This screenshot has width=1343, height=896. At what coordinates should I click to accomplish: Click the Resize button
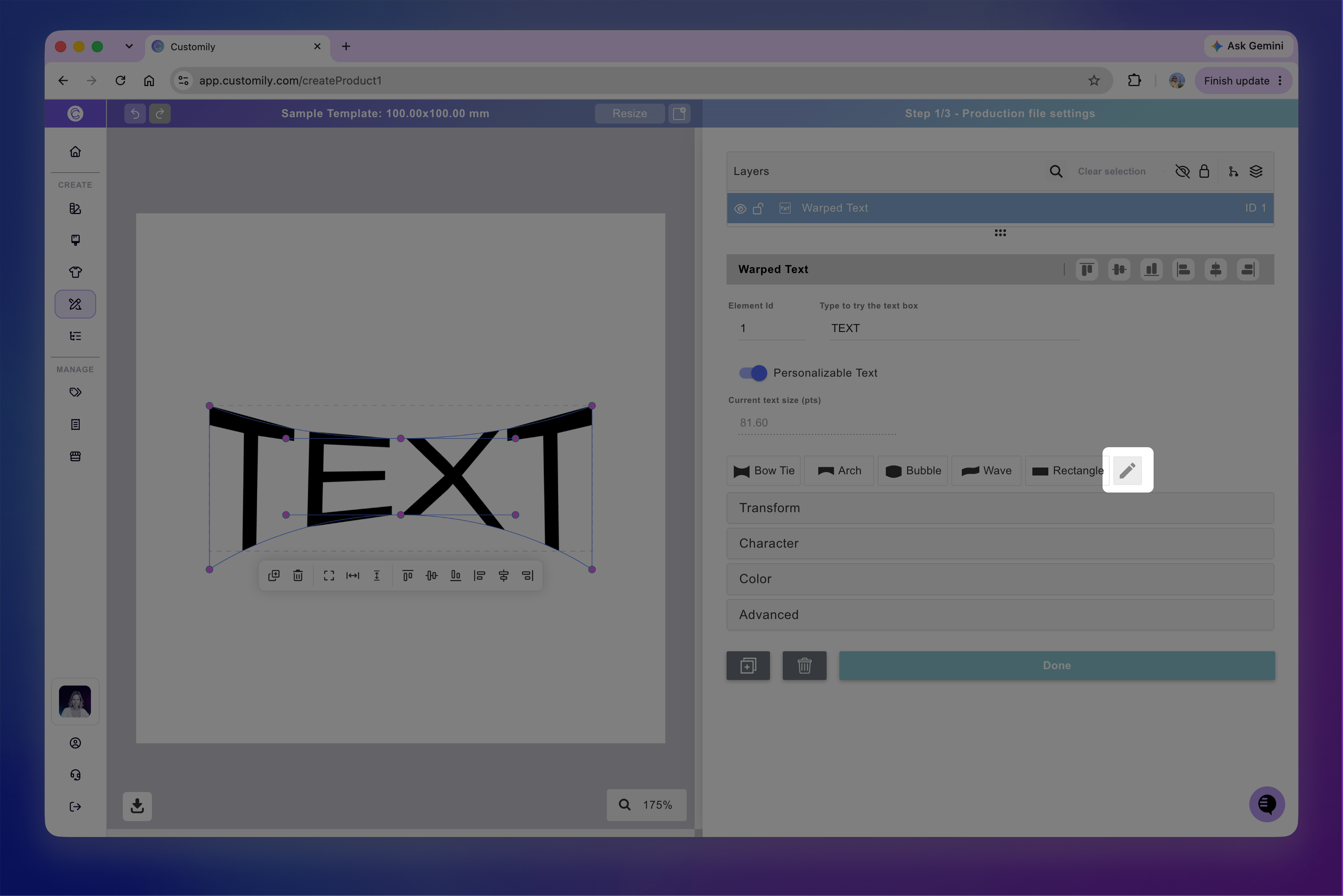click(630, 114)
